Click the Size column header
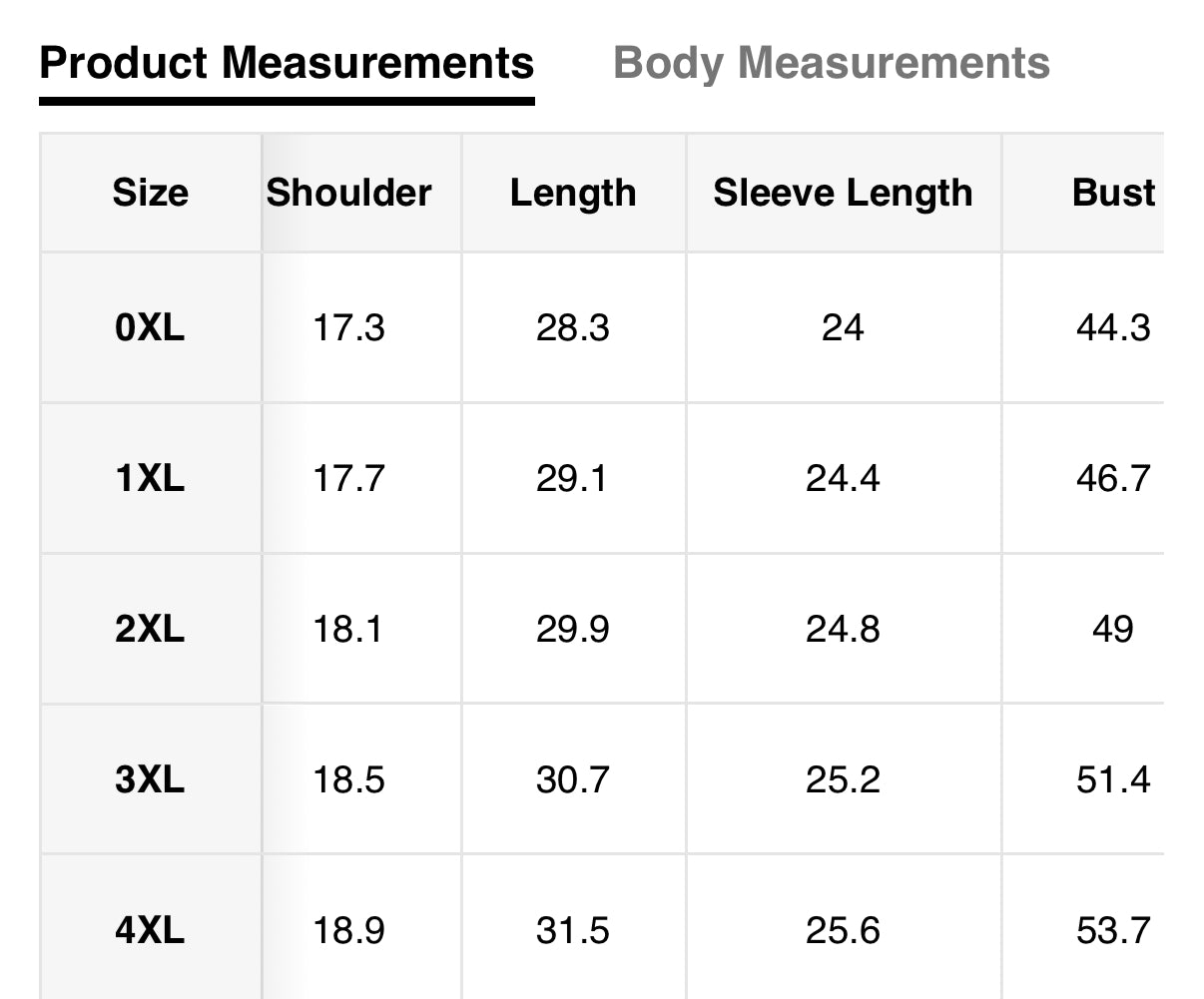 click(x=150, y=193)
